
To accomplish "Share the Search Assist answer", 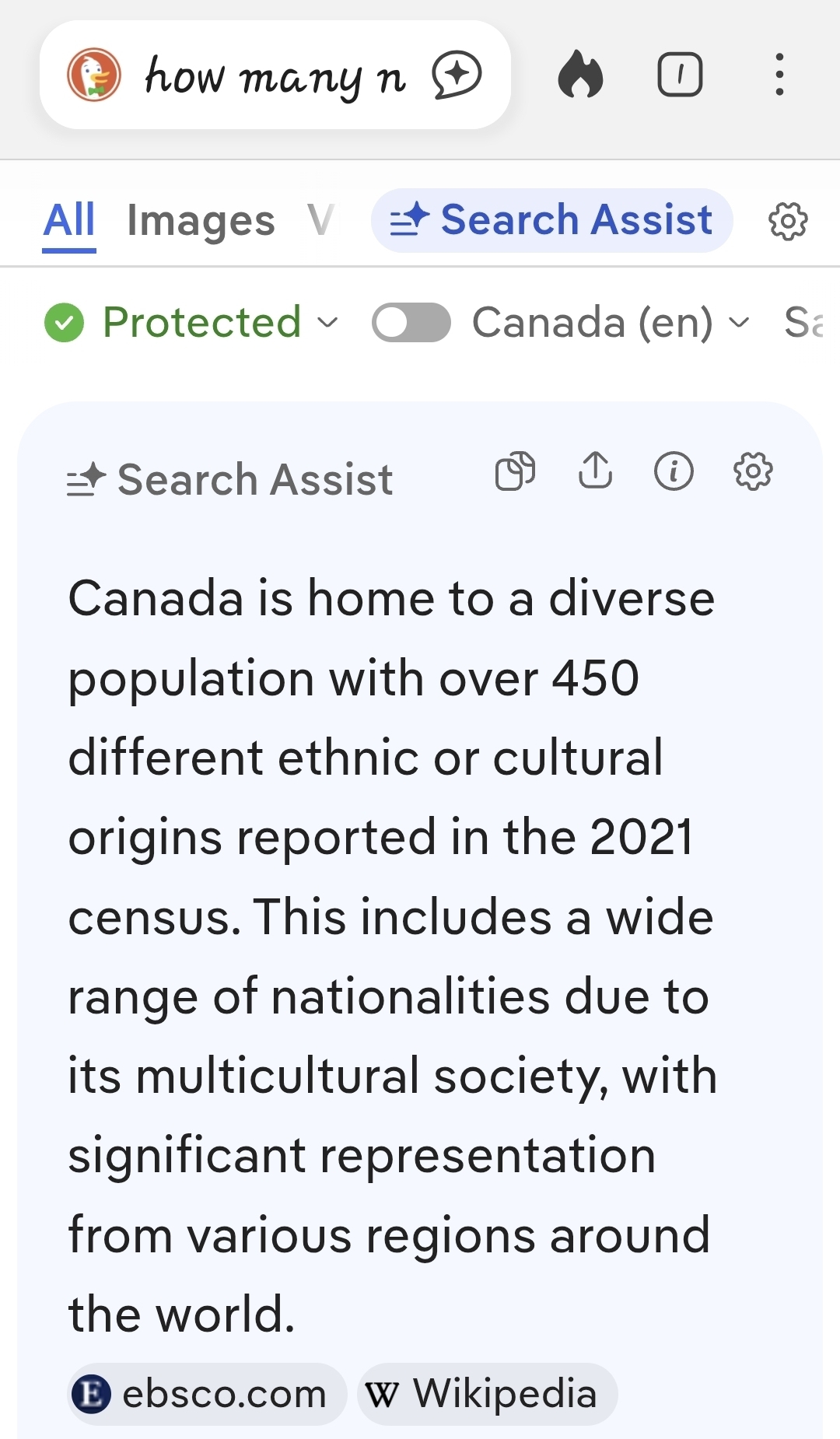I will point(596,471).
